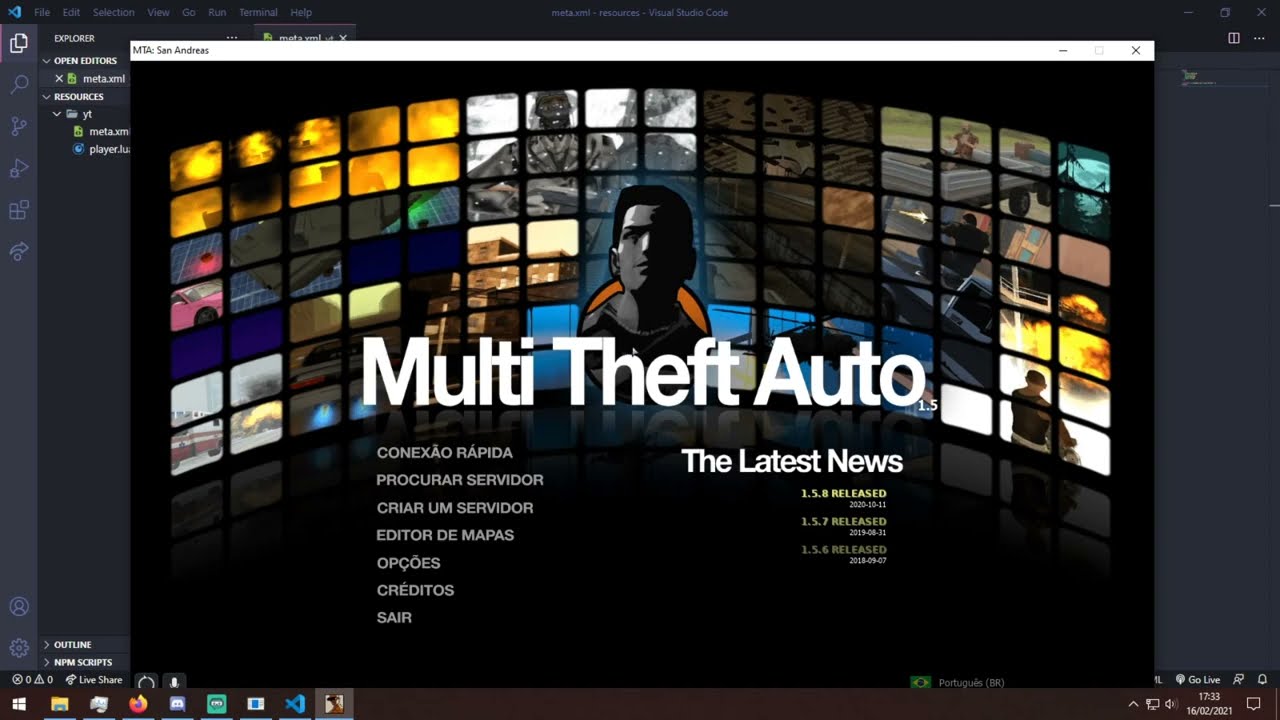Open the Search view in VS Code

(x=19, y=85)
